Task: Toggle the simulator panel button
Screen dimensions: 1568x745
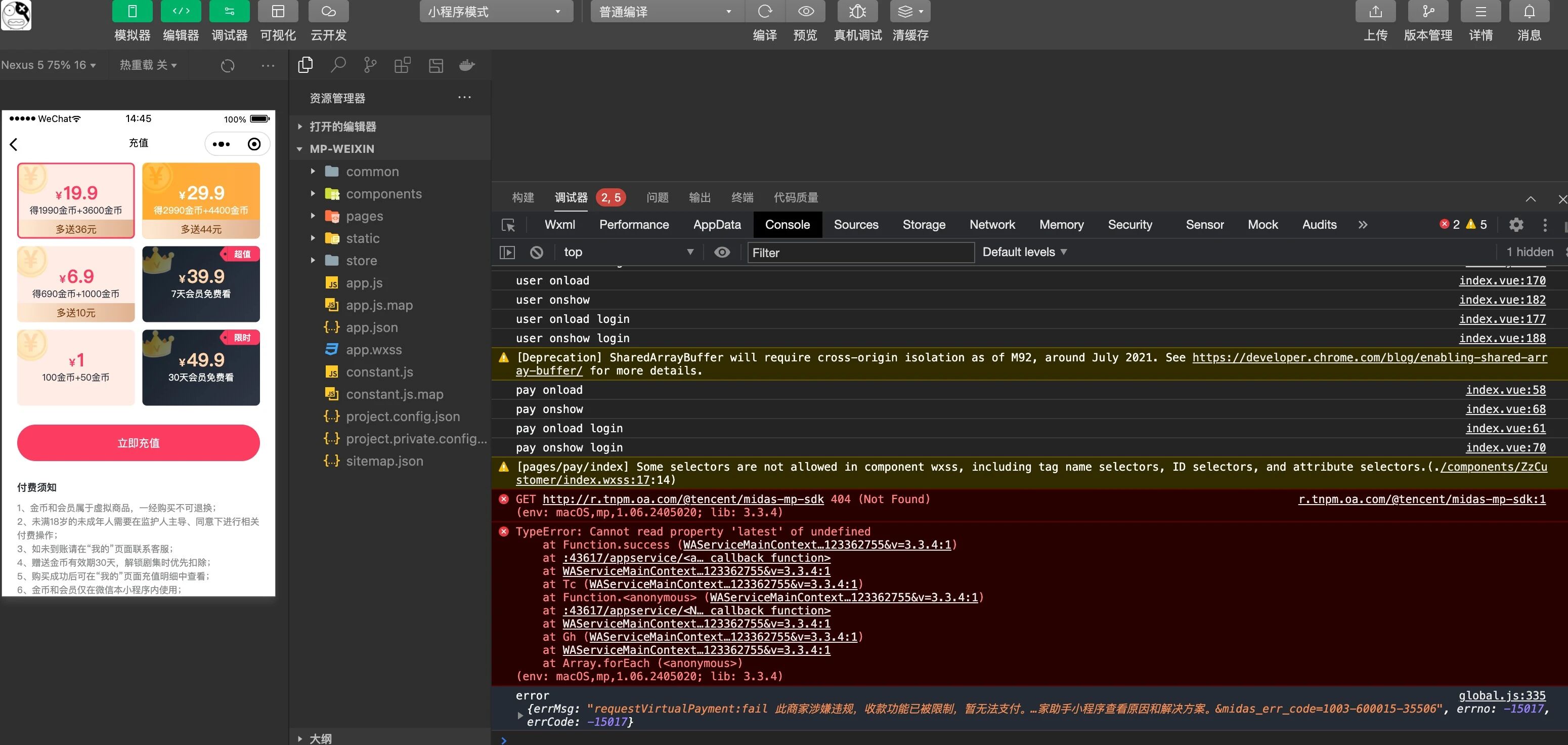Action: coord(132,12)
